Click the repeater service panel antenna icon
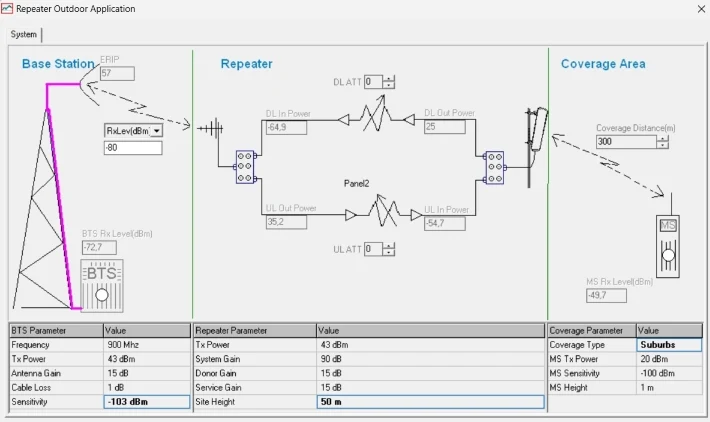The width and height of the screenshot is (710, 422). [x=537, y=146]
